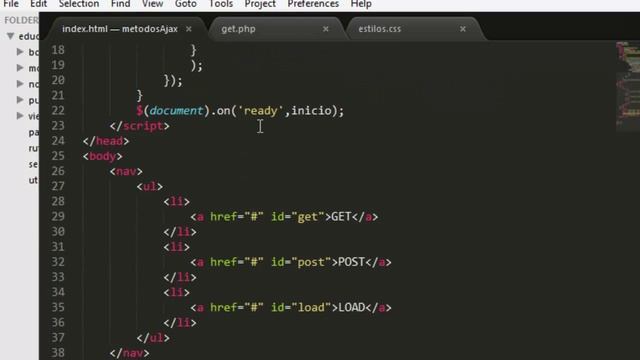The height and width of the screenshot is (360, 640).
Task: Open the View menu
Action: [x=152, y=4]
